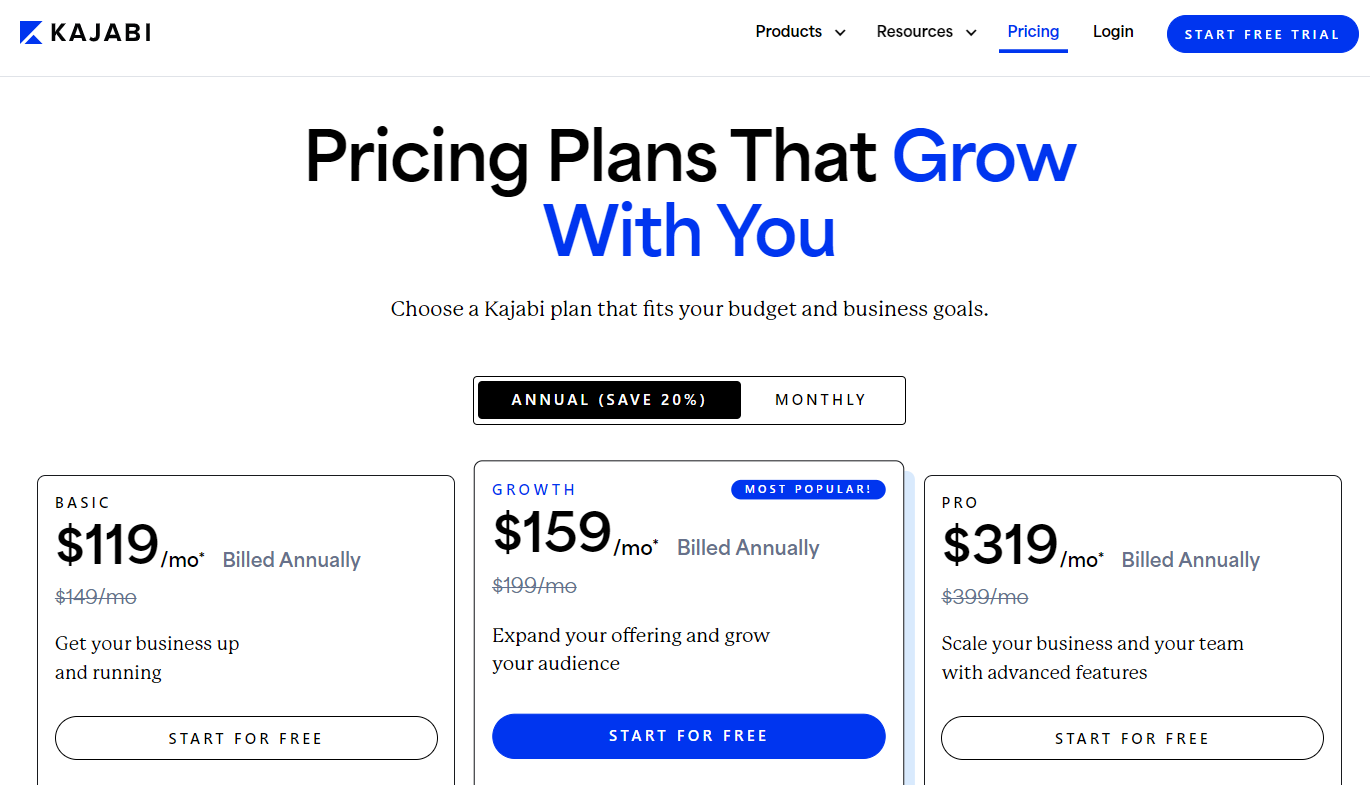Start for free on the Basic plan
Image resolution: width=1370 pixels, height=785 pixels.
[x=246, y=738]
